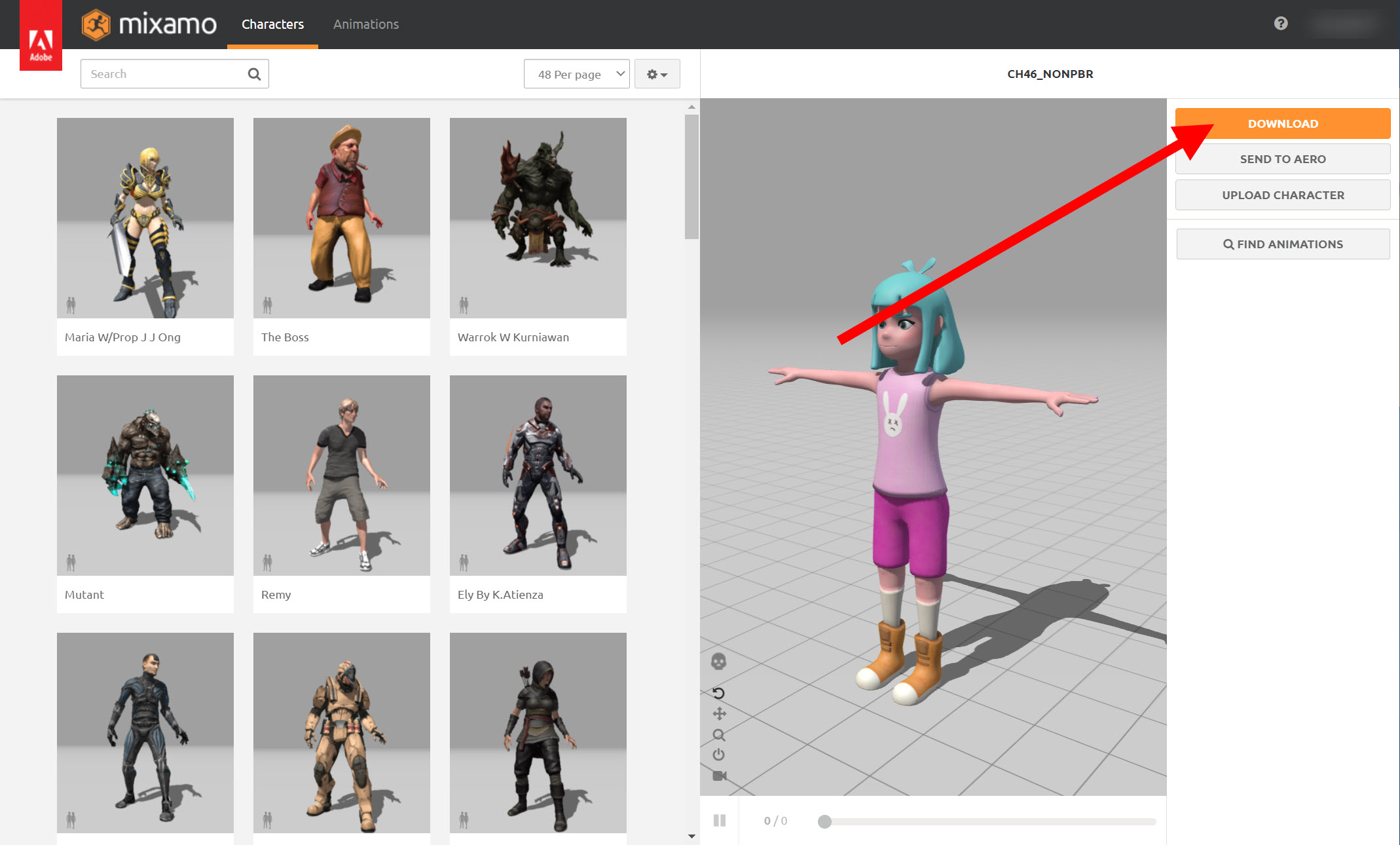Open the gear settings dropdown

pos(657,74)
